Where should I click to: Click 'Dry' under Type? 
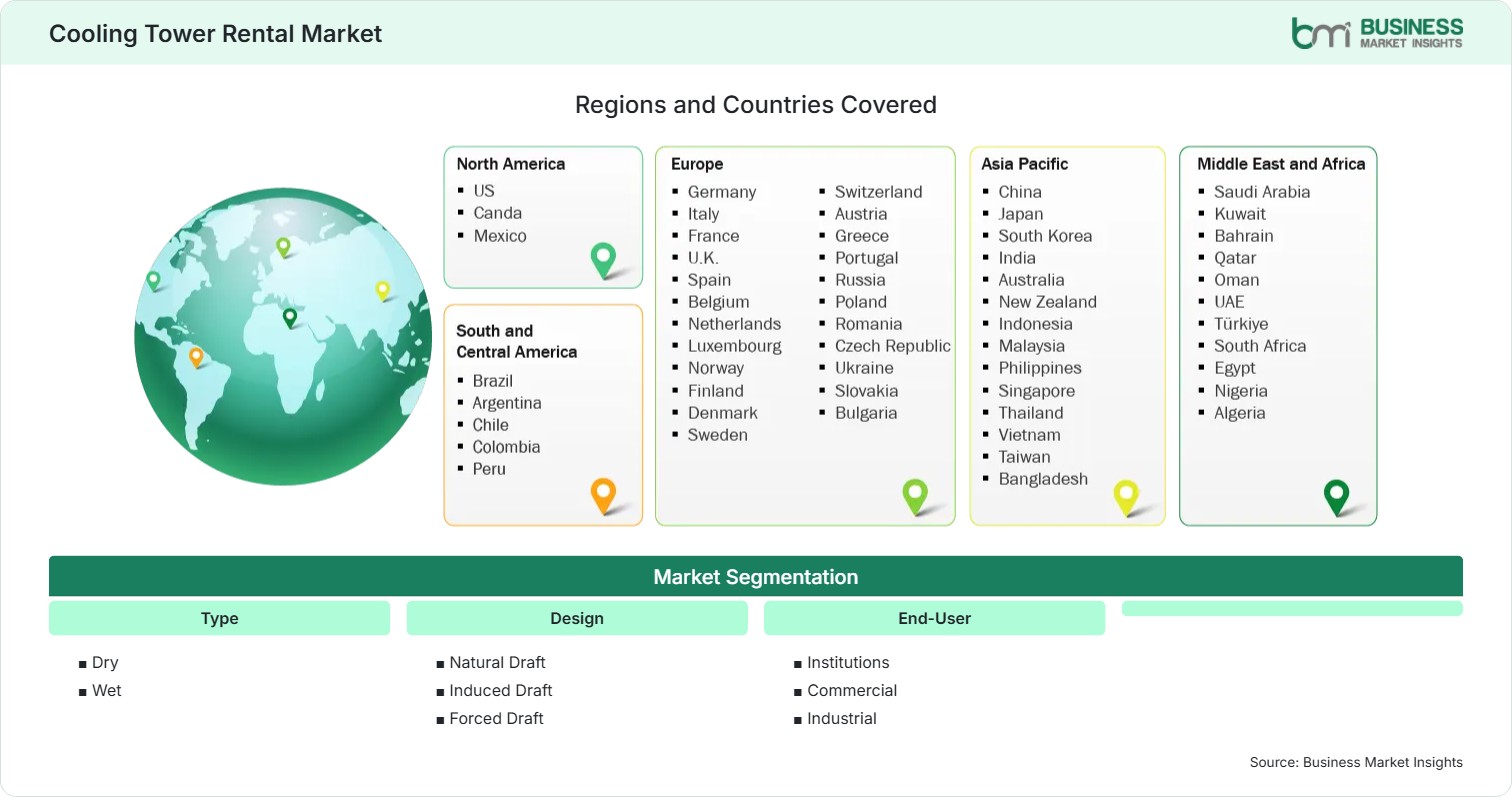click(x=105, y=662)
